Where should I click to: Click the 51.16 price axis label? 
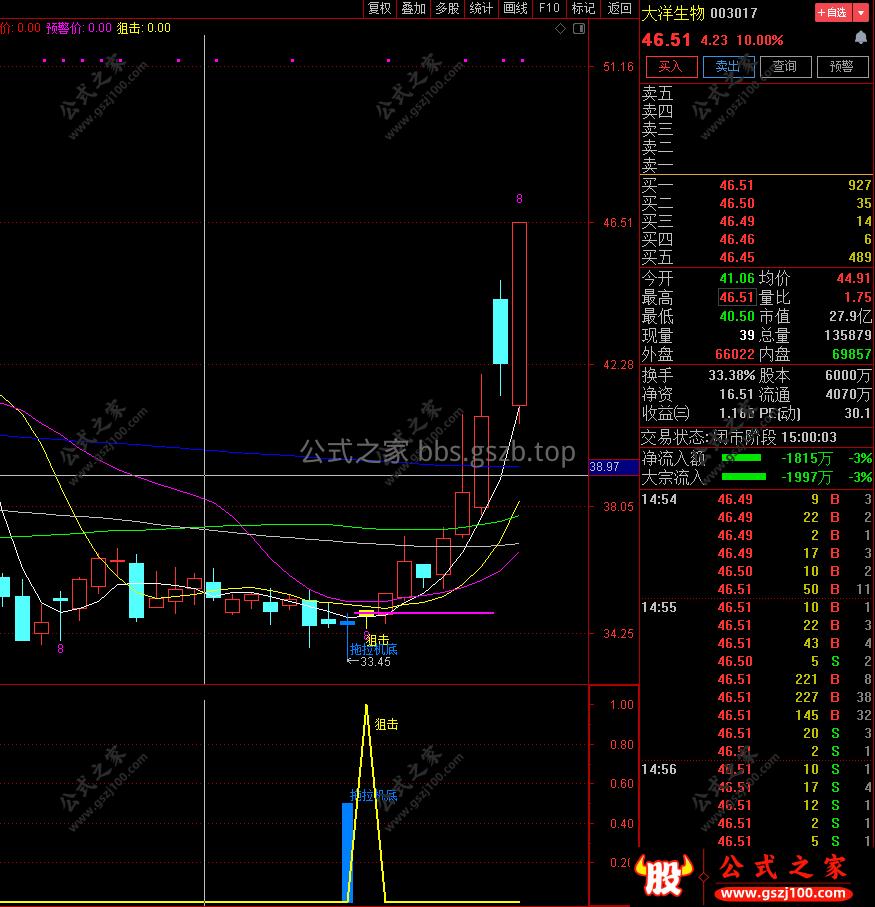[618, 67]
